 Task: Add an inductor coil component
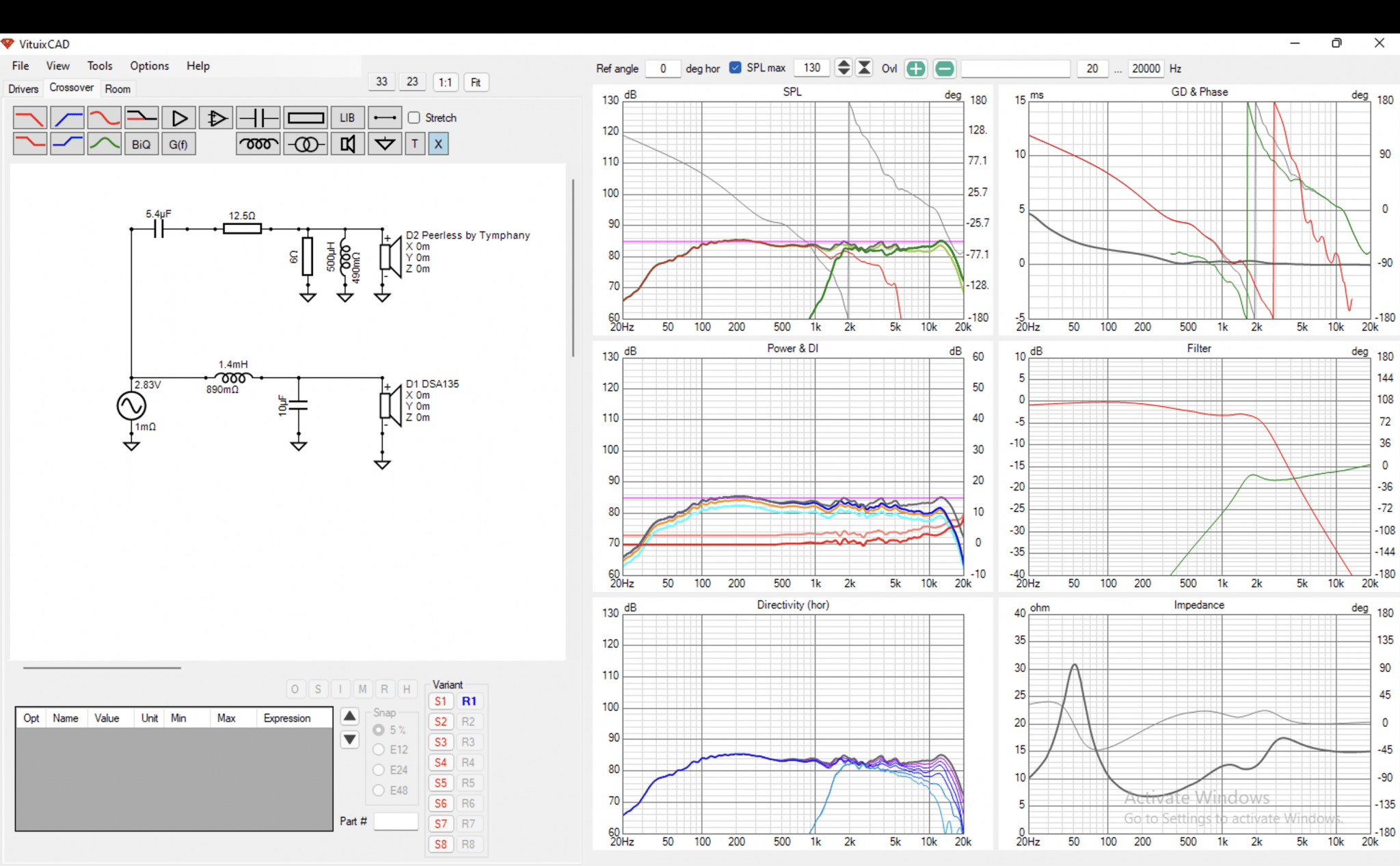[258, 144]
